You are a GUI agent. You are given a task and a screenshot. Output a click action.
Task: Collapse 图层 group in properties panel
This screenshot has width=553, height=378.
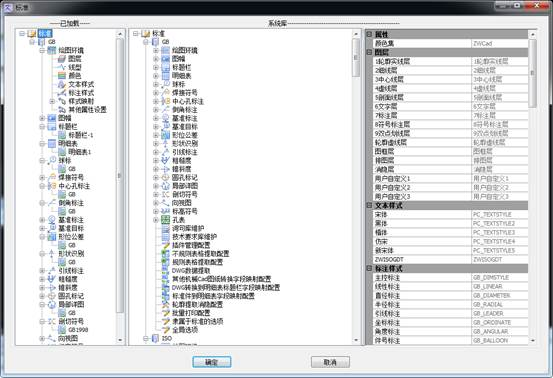pyautogui.click(x=369, y=52)
